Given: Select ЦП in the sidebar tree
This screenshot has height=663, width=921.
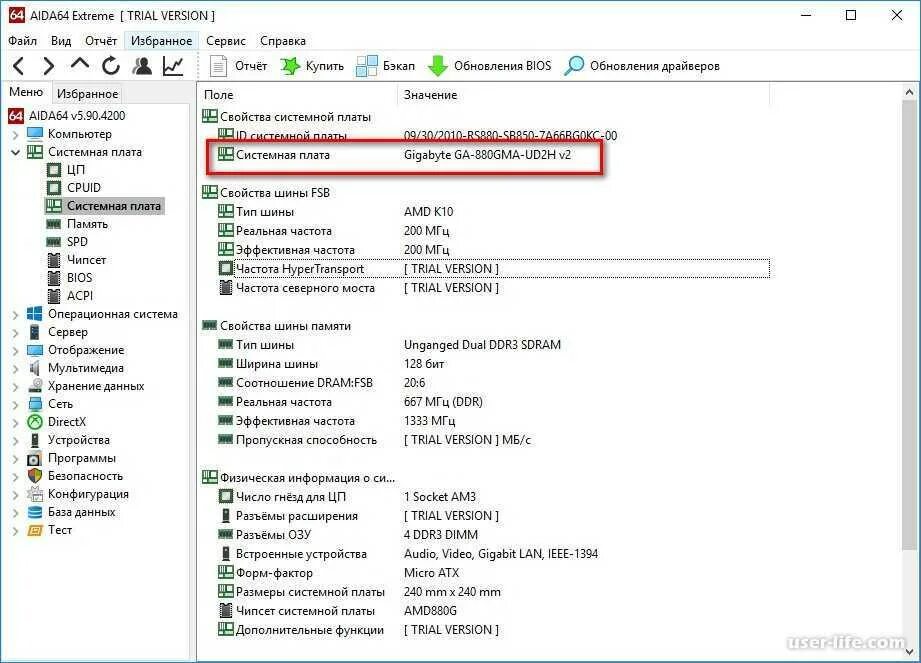Looking at the screenshot, I should 76,170.
